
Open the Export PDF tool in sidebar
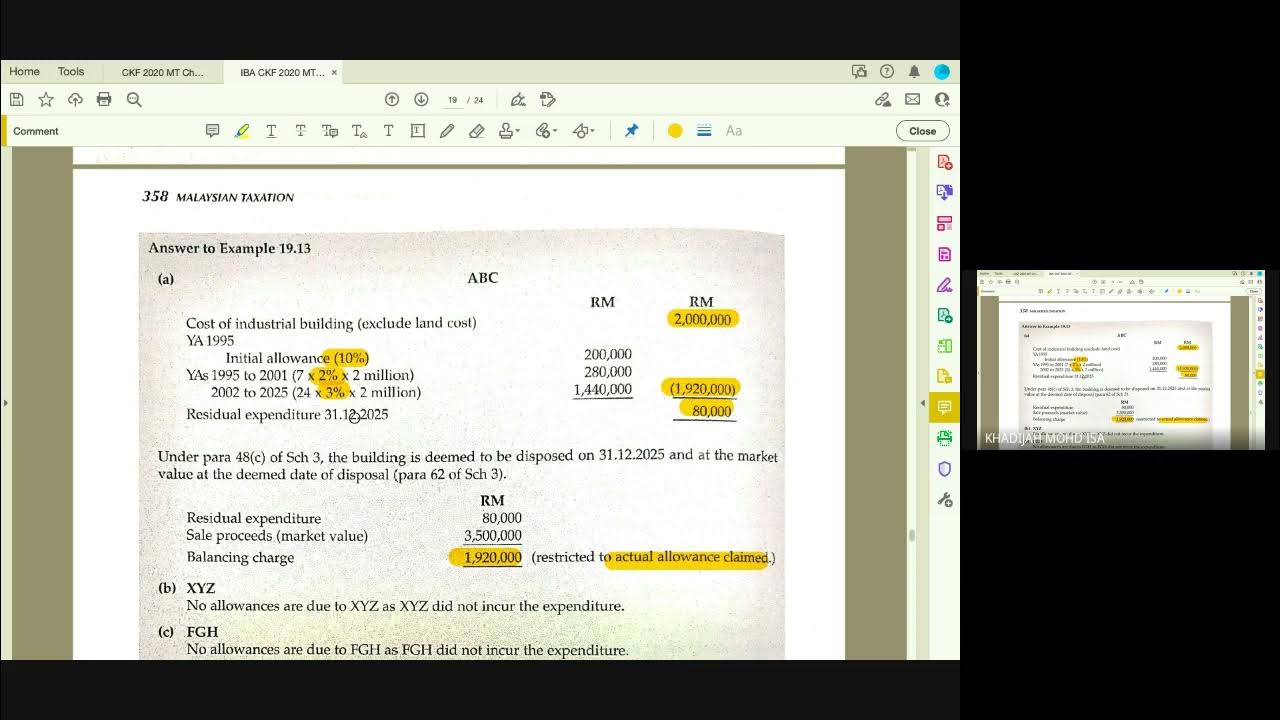[x=944, y=315]
